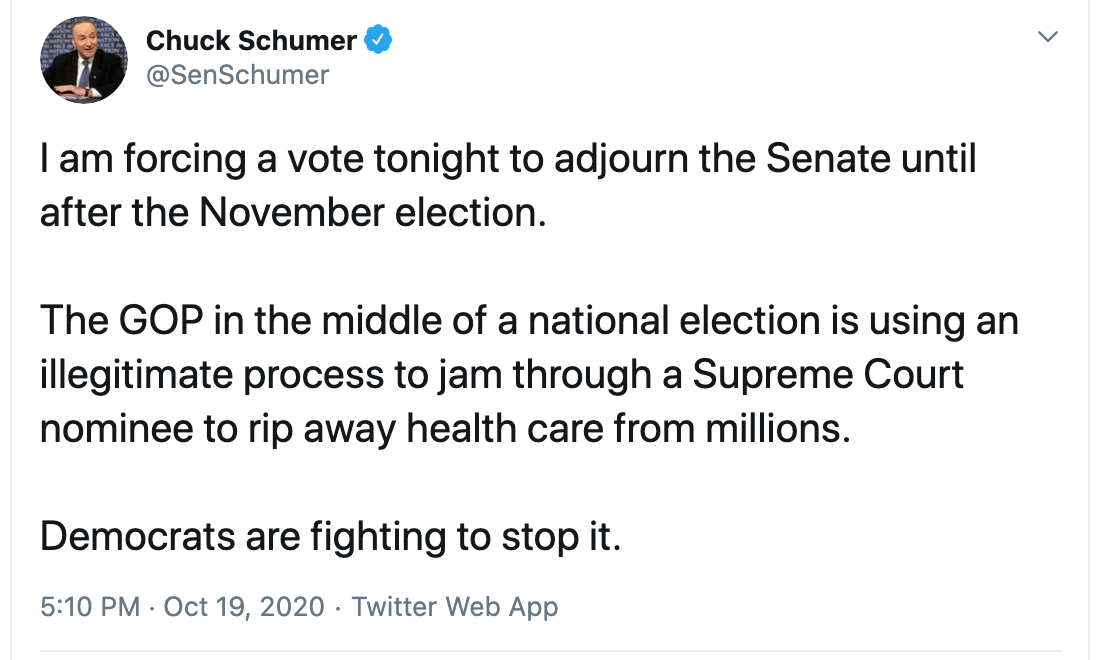Image resolution: width=1102 pixels, height=660 pixels.
Task: Click the Oct 19, 2020 date
Action: (244, 607)
